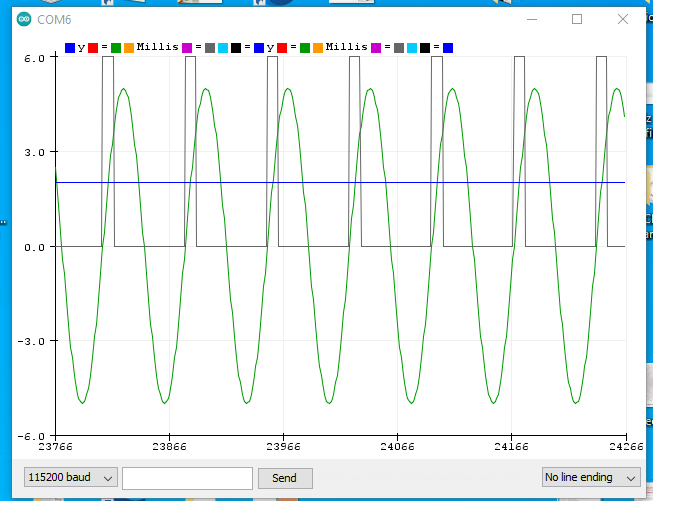This screenshot has width=684, height=528.
Task: Click the first Millis label in the legend
Action: point(157,47)
